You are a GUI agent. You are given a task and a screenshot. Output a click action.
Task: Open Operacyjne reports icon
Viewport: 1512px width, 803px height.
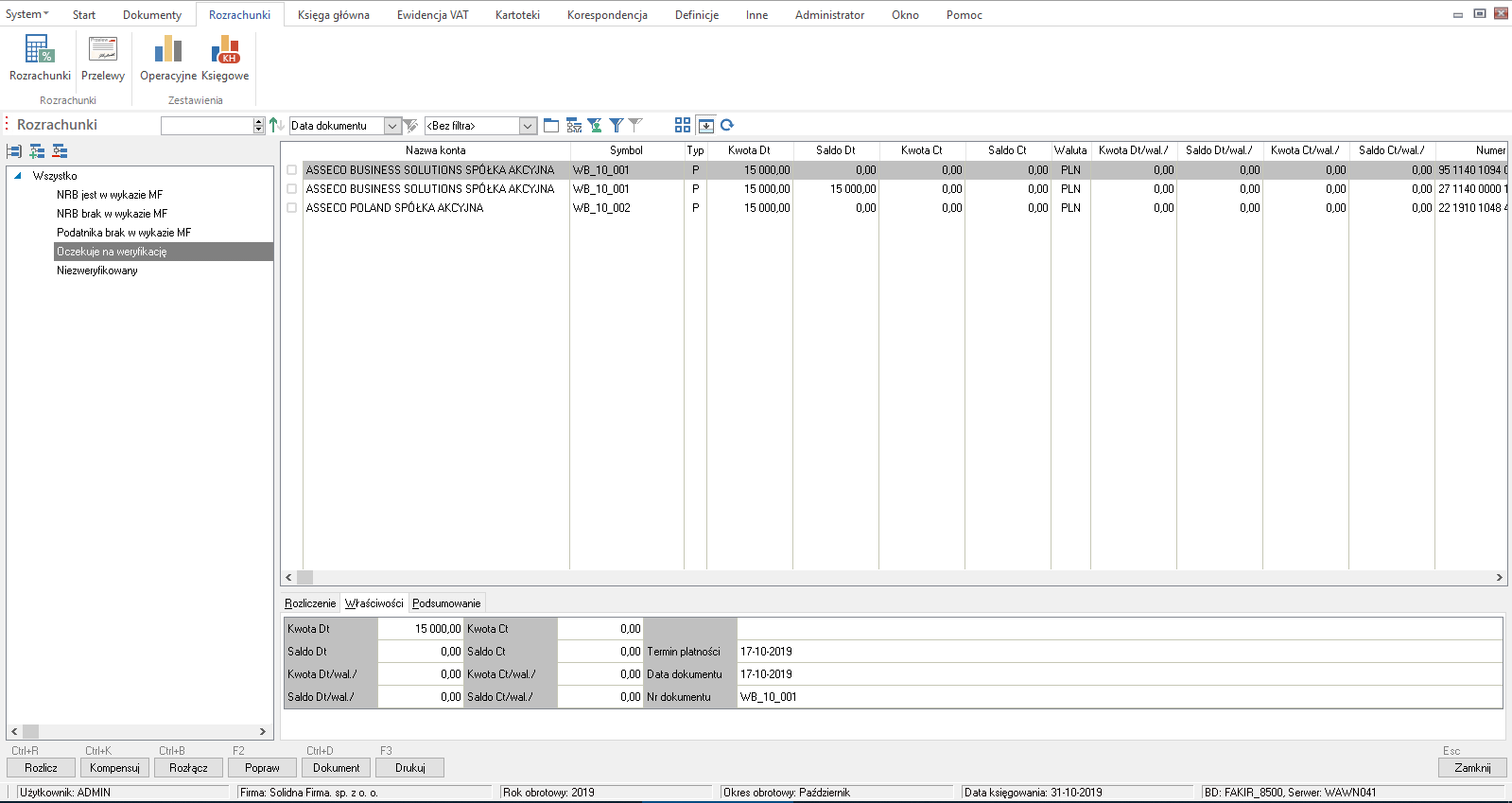click(168, 58)
